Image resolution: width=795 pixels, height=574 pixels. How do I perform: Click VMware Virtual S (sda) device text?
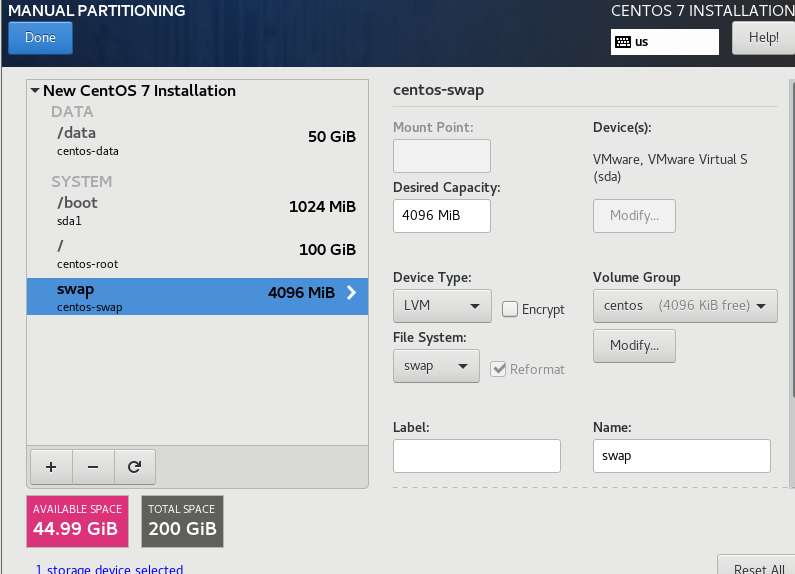pos(670,168)
